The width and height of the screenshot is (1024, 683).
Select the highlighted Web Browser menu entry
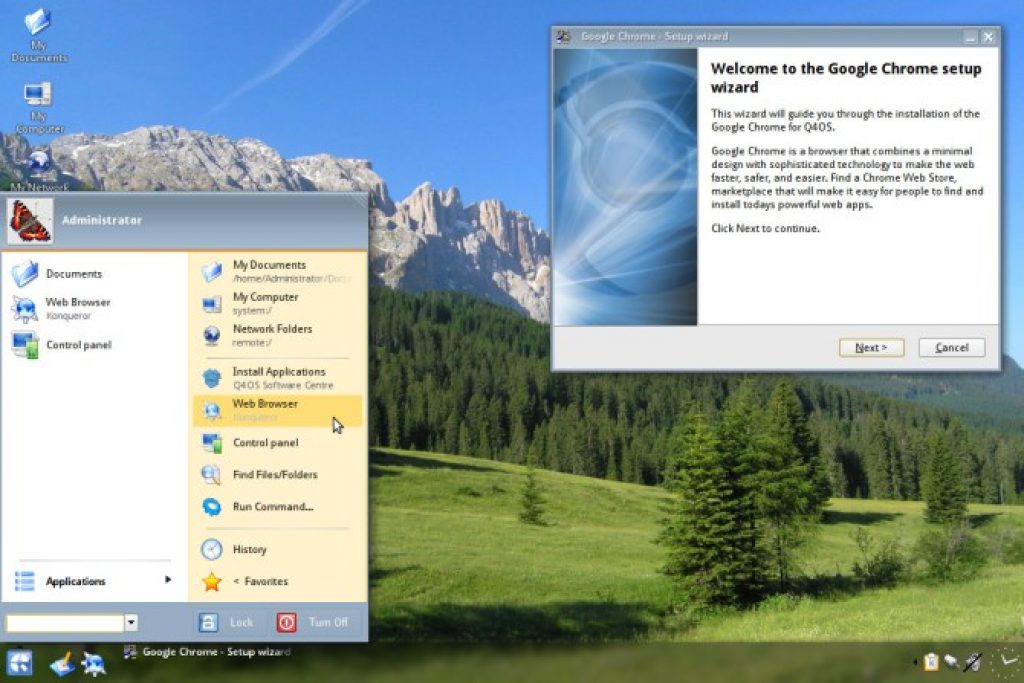click(x=278, y=410)
